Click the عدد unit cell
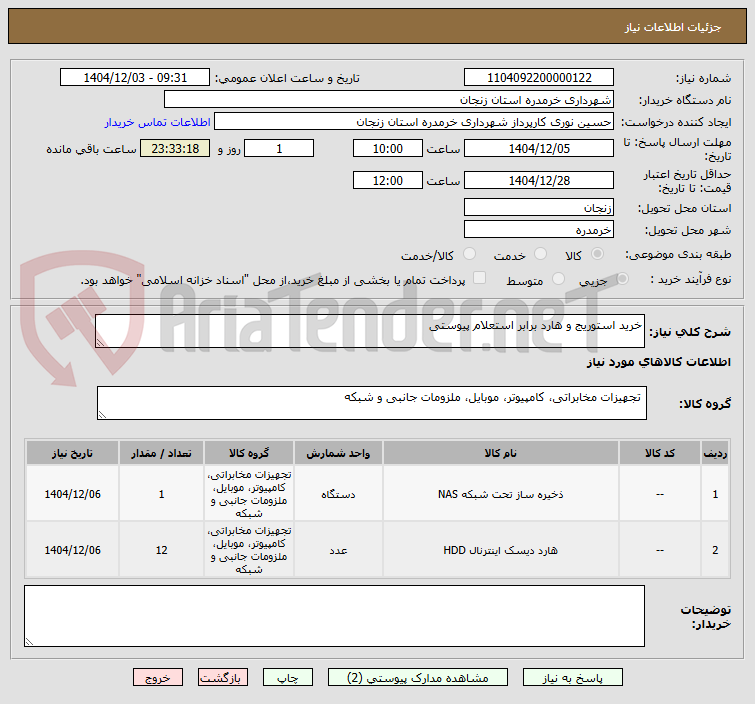Viewport: 755px width, 704px height. pos(338,550)
